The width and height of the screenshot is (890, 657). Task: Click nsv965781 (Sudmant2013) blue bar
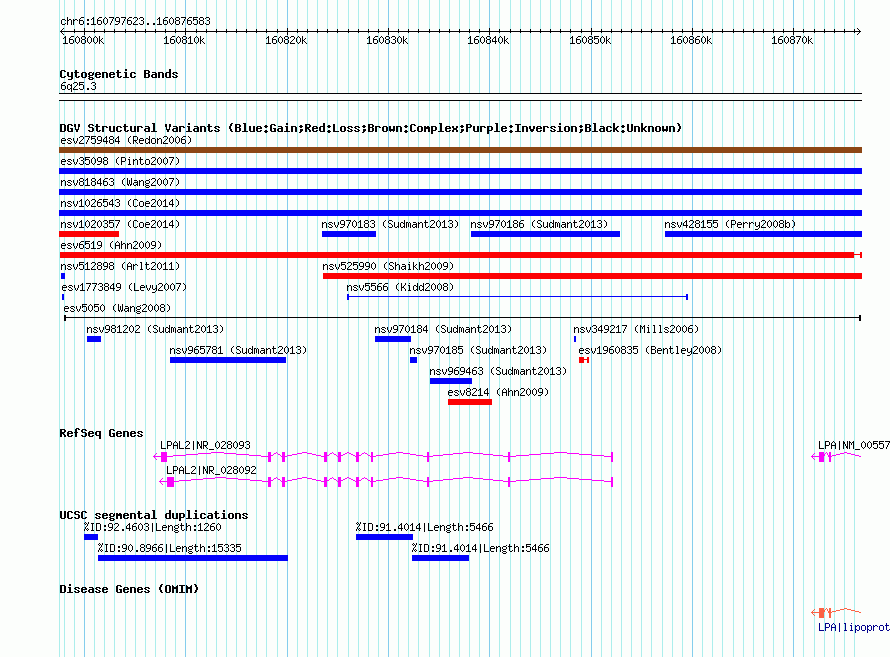[228, 360]
